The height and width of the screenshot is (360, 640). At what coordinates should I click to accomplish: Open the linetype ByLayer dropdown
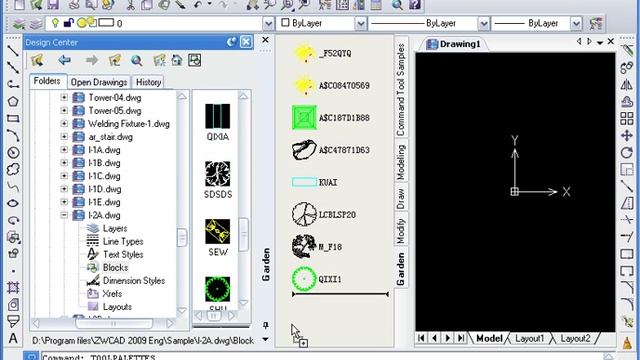(x=483, y=24)
